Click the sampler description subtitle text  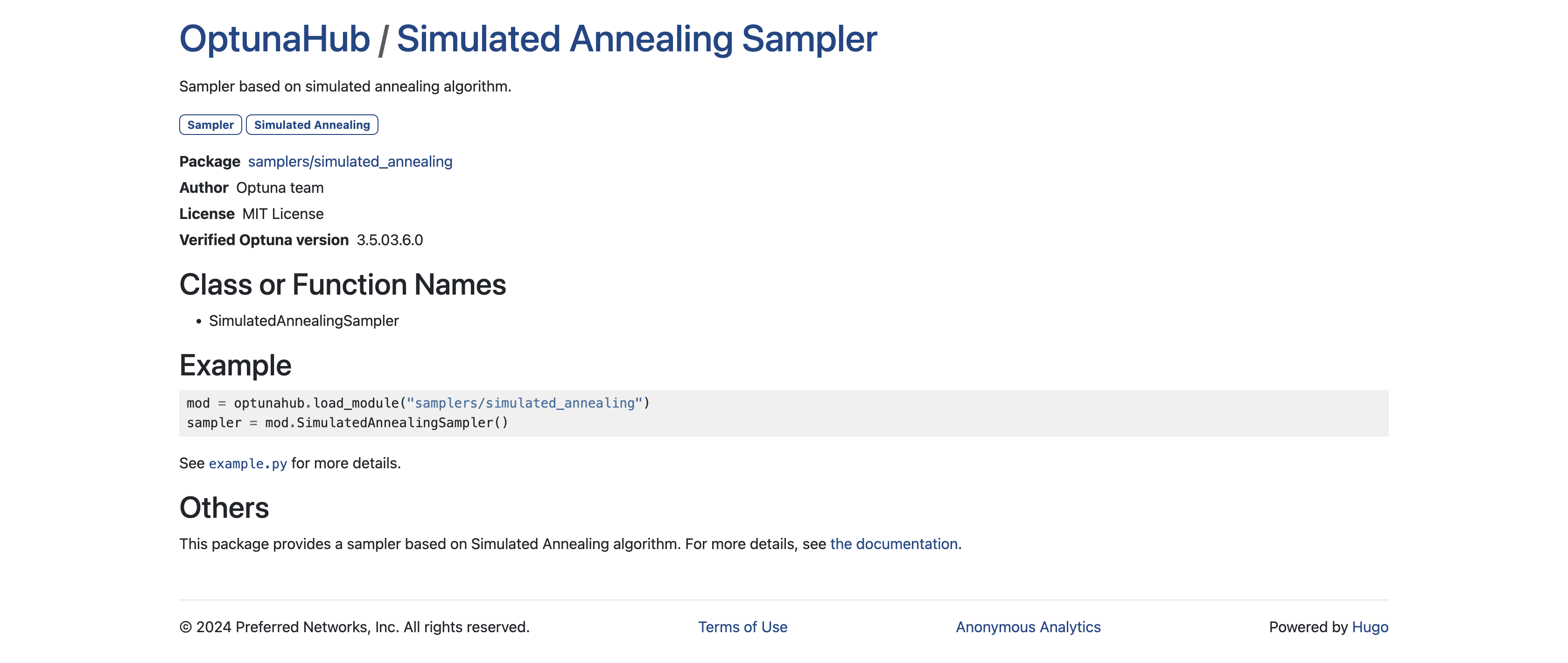tap(345, 86)
